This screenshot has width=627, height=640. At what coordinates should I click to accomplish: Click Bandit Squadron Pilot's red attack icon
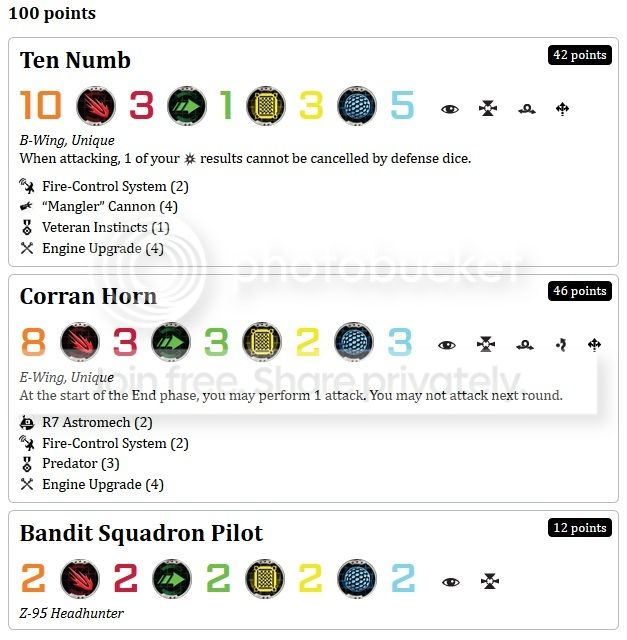tap(80, 578)
